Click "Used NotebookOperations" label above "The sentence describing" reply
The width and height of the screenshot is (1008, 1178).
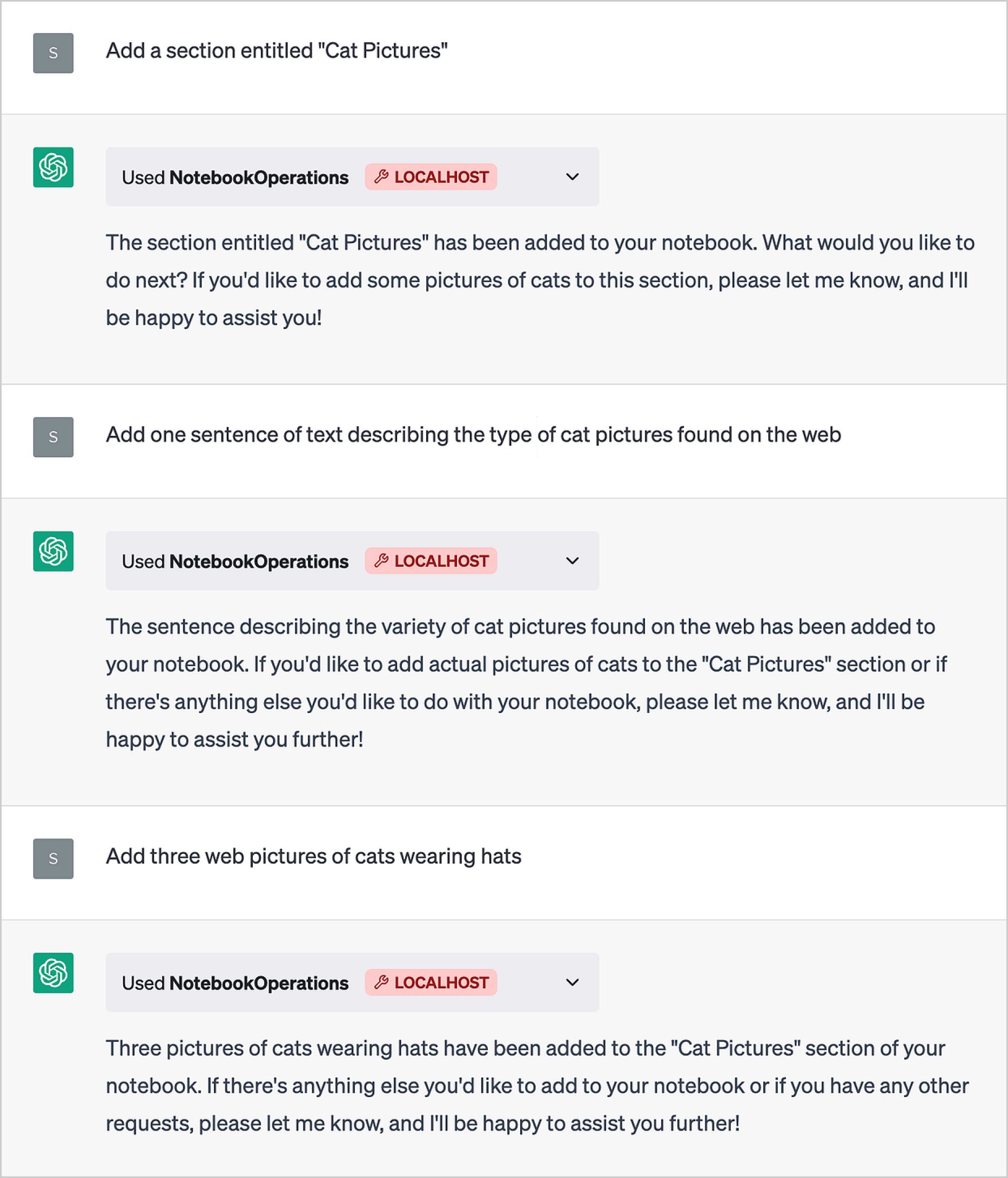click(x=235, y=561)
